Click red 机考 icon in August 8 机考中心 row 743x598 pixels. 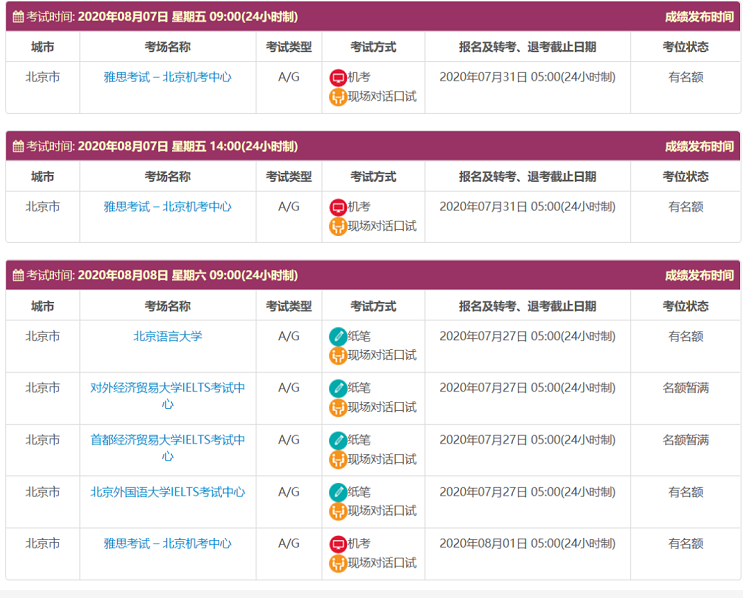[338, 544]
